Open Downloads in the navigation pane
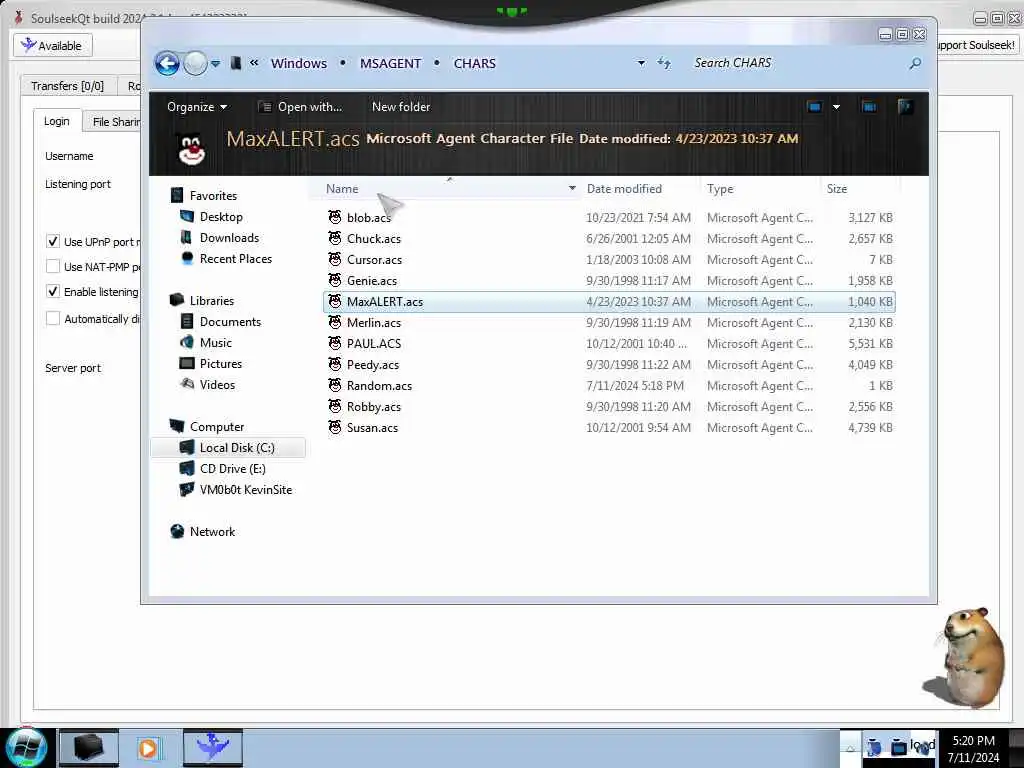Screen dimensions: 1024x768 tap(229, 238)
